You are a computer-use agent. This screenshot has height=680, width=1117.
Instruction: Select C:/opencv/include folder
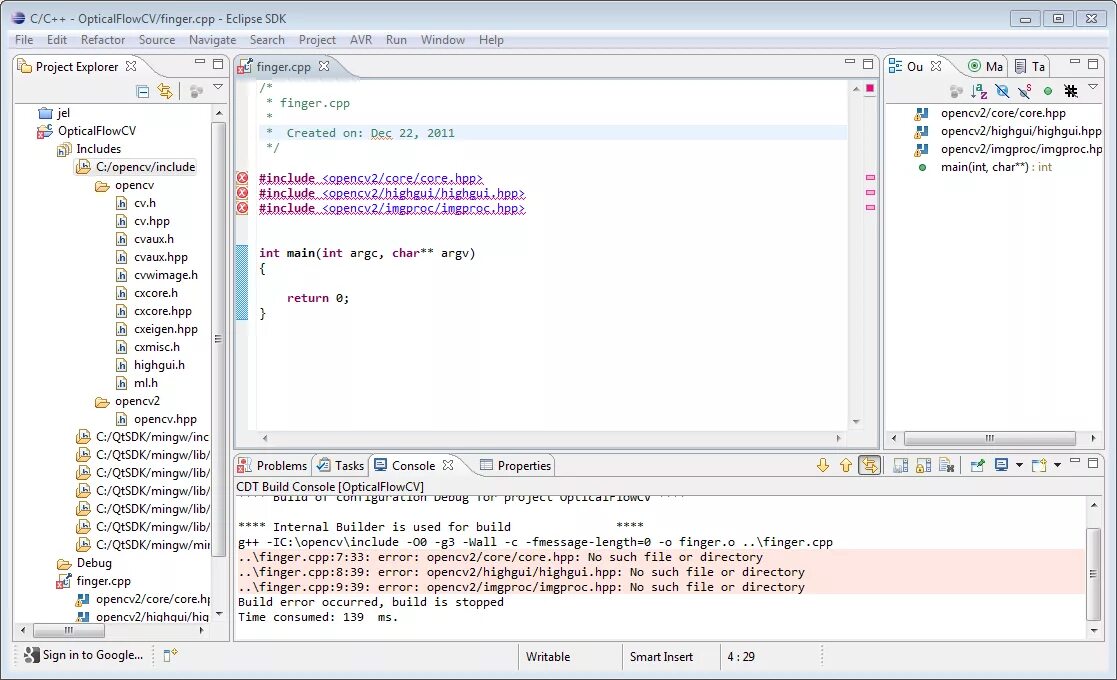click(135, 167)
